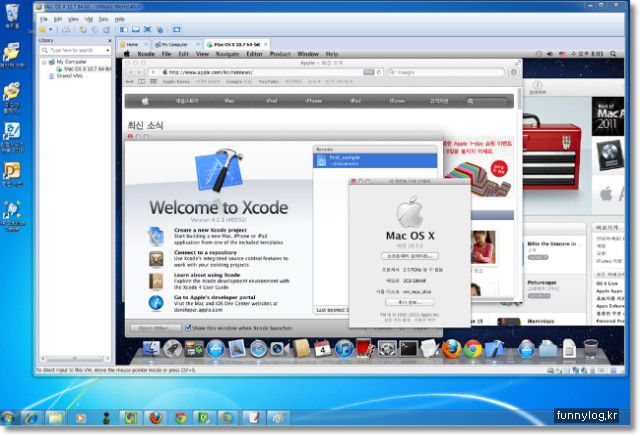Click VMware full screen toolbar icon
Image resolution: width=640 pixels, height=436 pixels.
click(x=148, y=29)
